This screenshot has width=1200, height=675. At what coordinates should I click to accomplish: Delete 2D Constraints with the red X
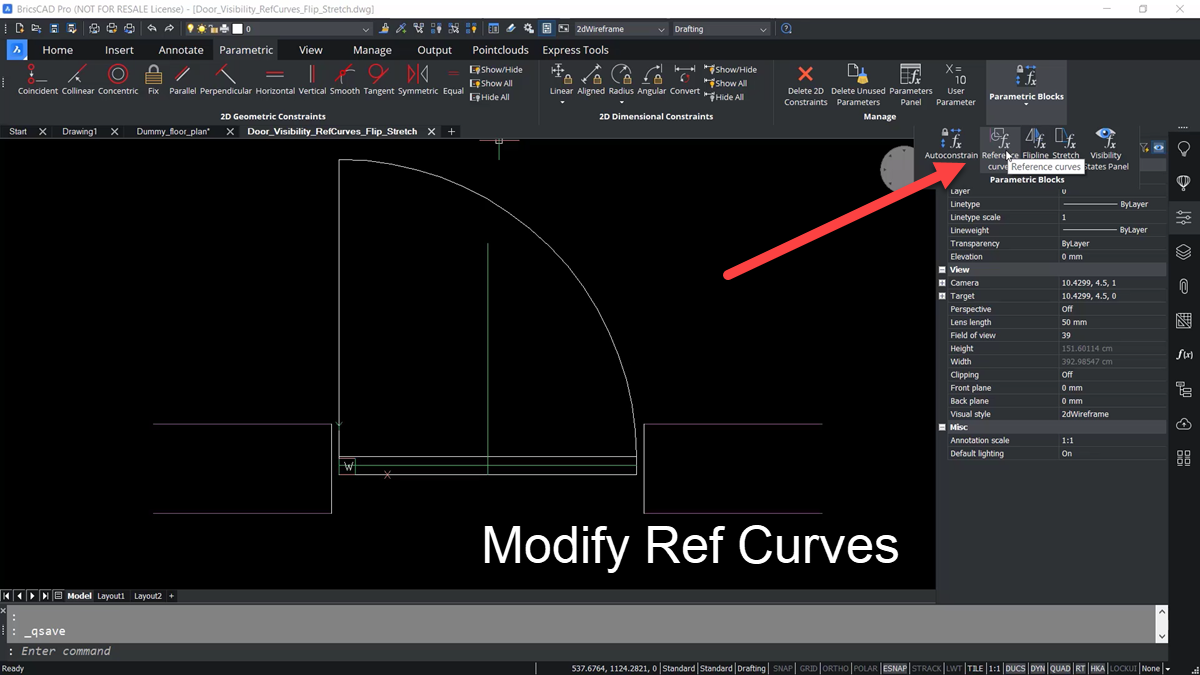pyautogui.click(x=805, y=84)
